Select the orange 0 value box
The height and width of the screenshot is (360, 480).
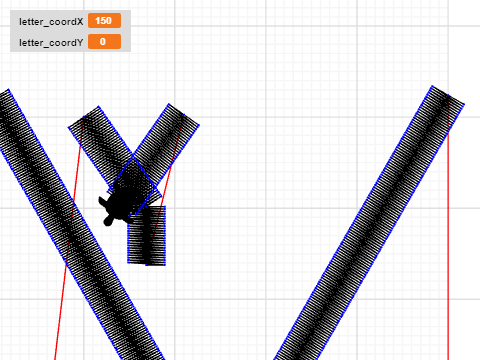tap(104, 42)
